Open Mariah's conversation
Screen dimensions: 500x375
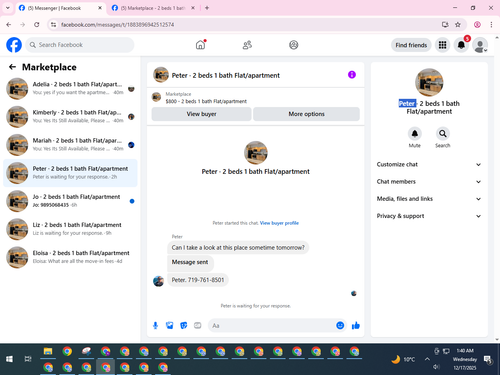[70, 145]
